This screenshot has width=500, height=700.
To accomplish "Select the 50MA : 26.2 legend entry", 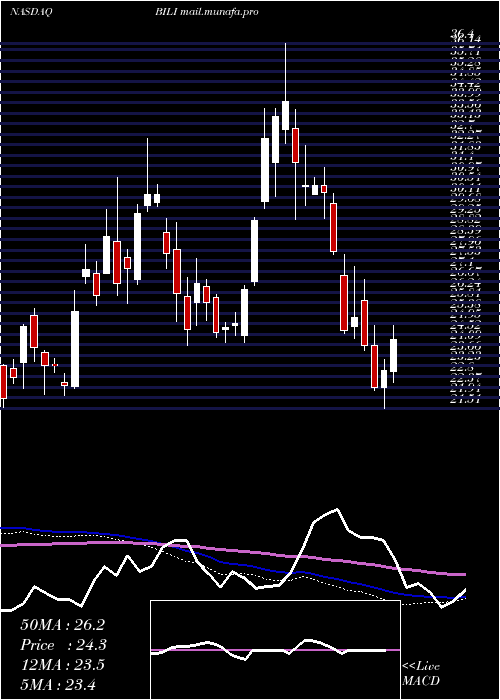I will pyautogui.click(x=62, y=625).
